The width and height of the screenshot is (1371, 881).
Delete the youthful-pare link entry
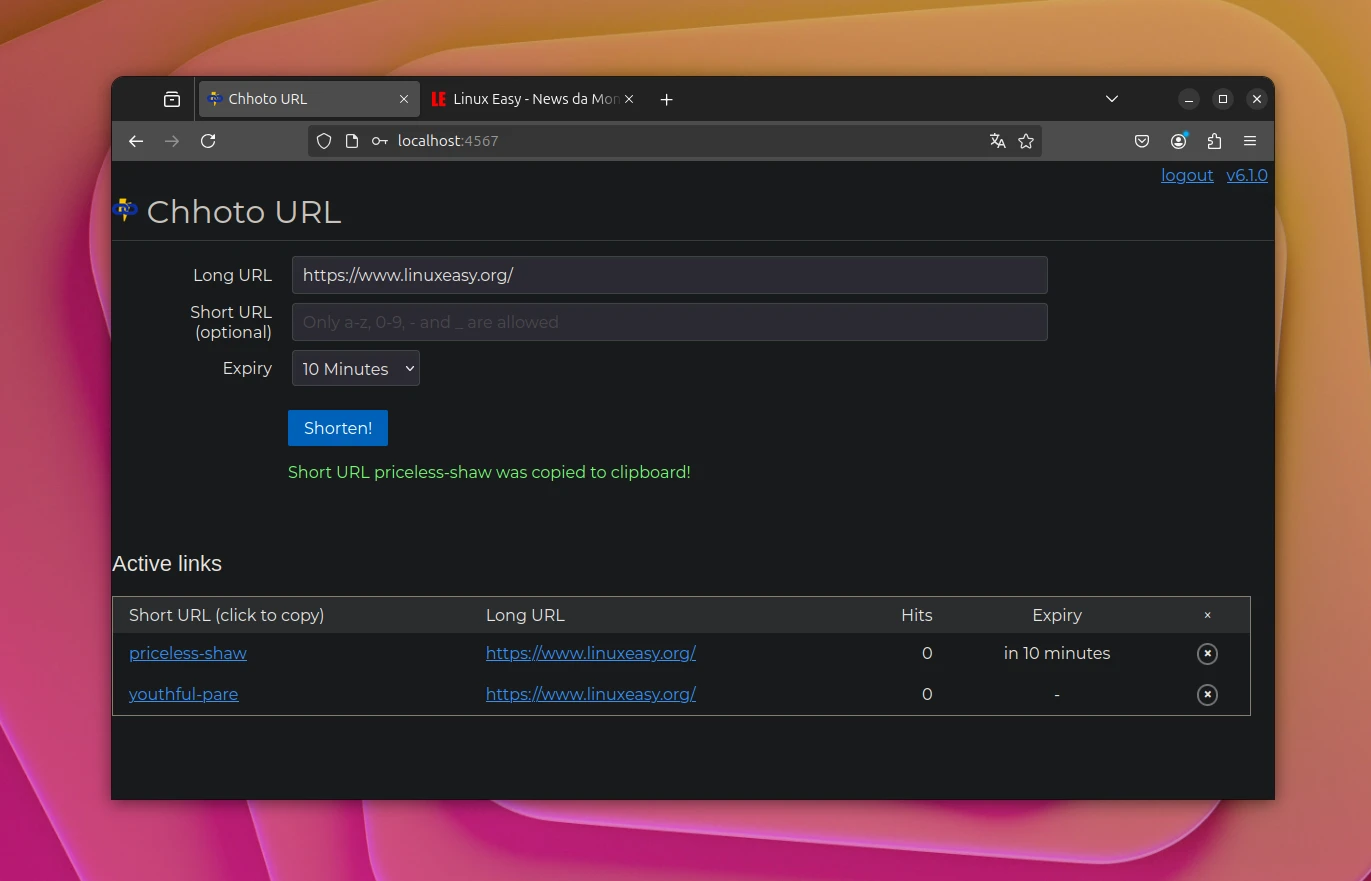1207,695
